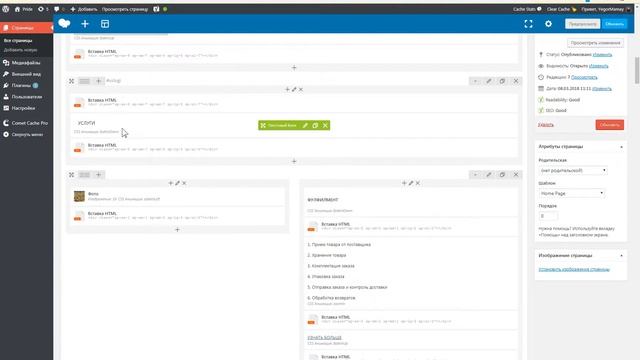Delete column inside #uslugi row
Screen dimensions: 640x360
coord(301,89)
